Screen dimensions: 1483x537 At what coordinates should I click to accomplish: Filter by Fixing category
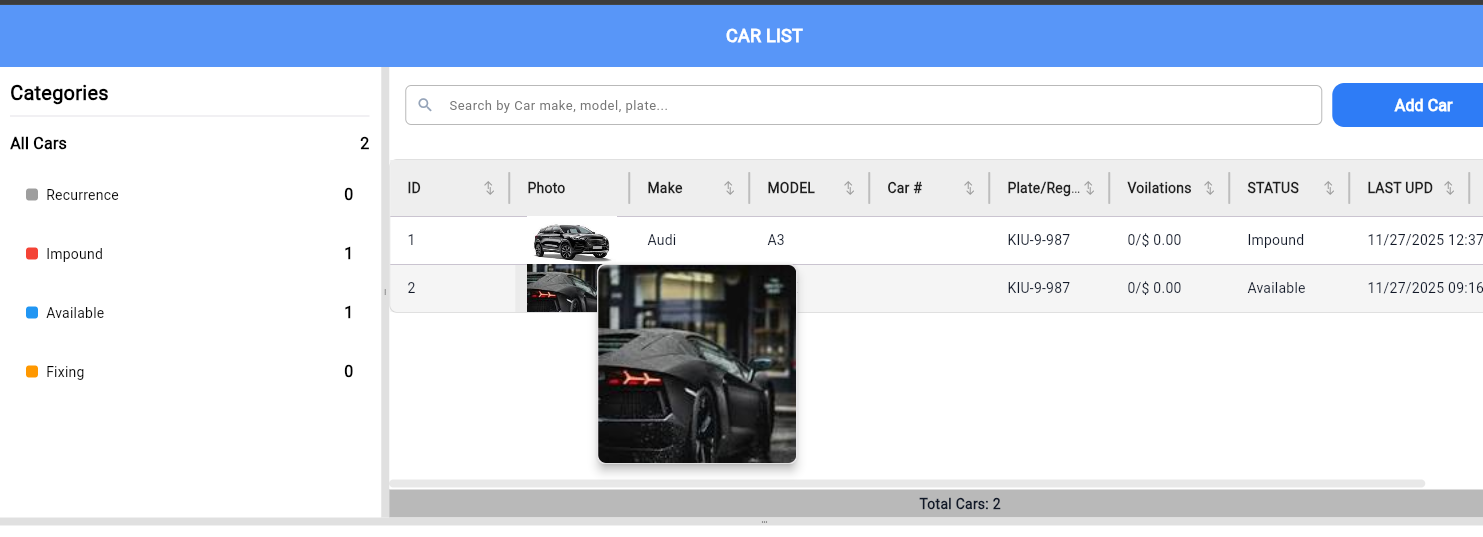pyautogui.click(x=65, y=372)
